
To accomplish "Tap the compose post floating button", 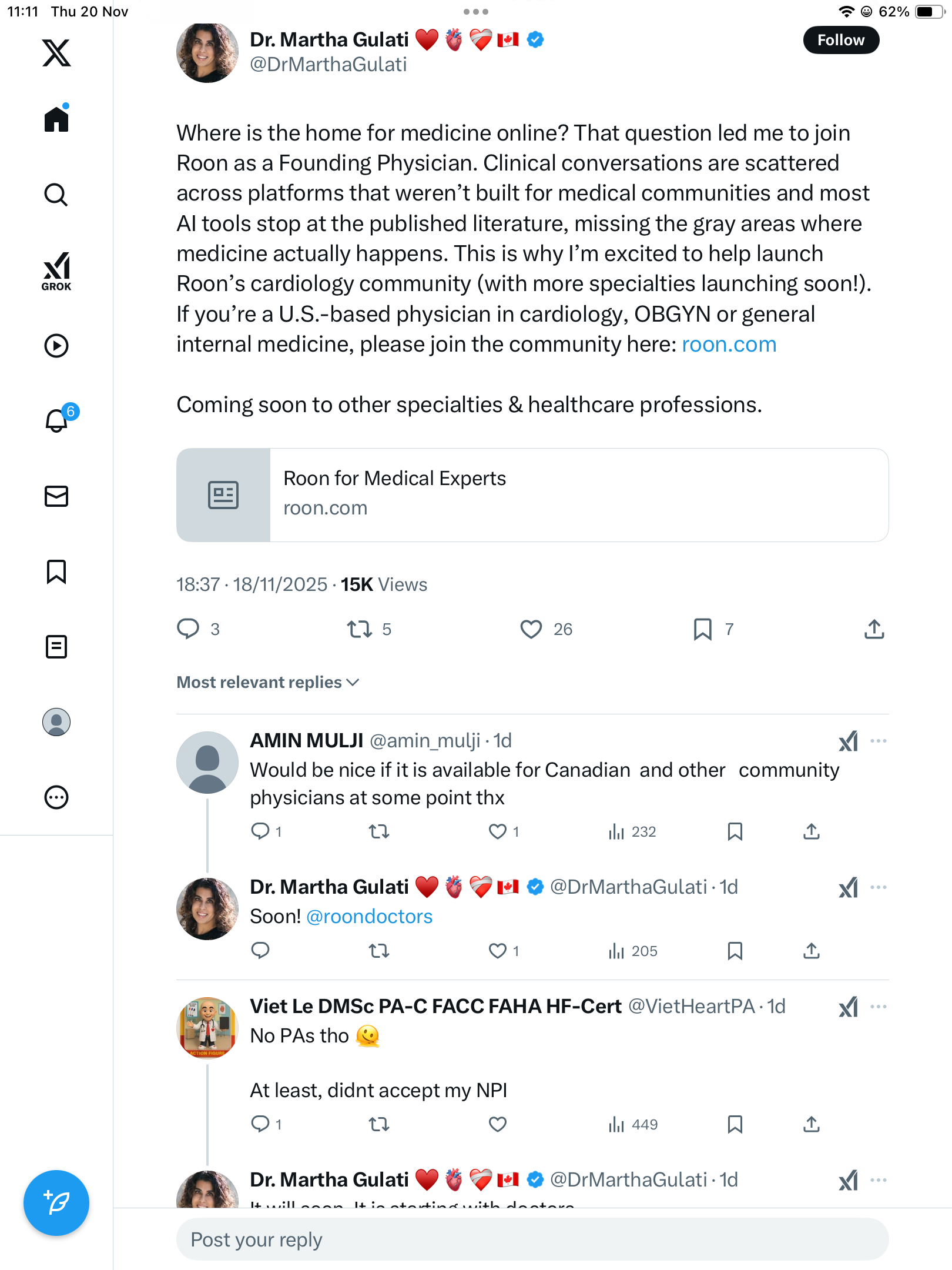I will pyautogui.click(x=56, y=1202).
